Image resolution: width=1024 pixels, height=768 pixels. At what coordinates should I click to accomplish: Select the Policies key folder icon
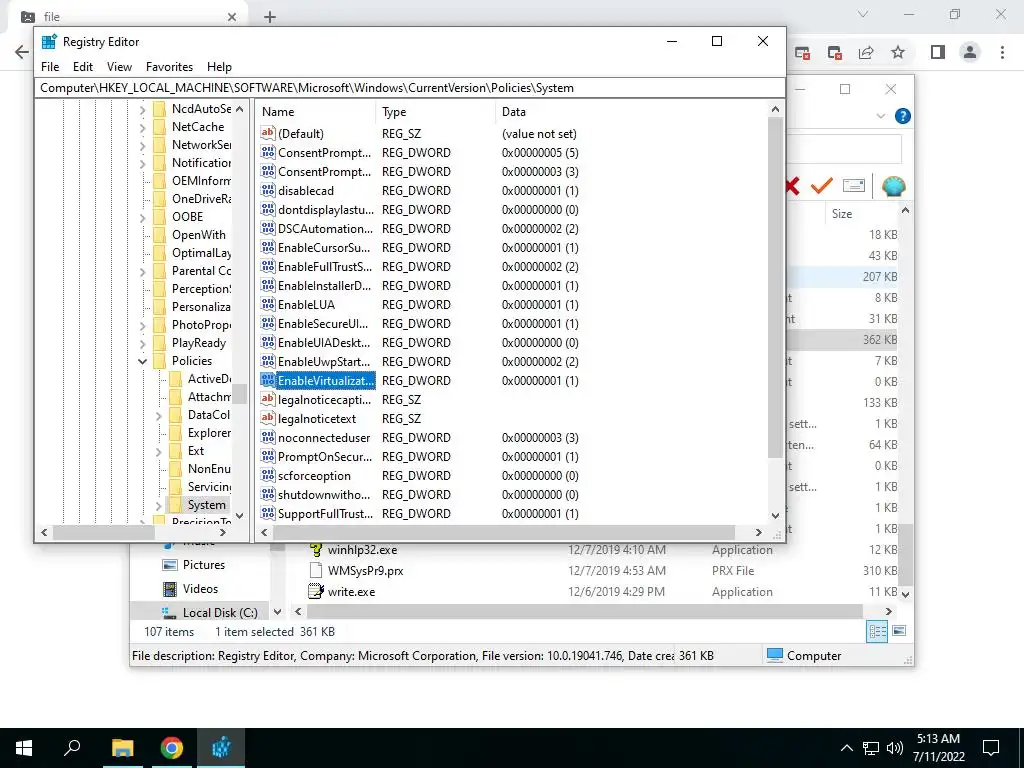pos(159,361)
